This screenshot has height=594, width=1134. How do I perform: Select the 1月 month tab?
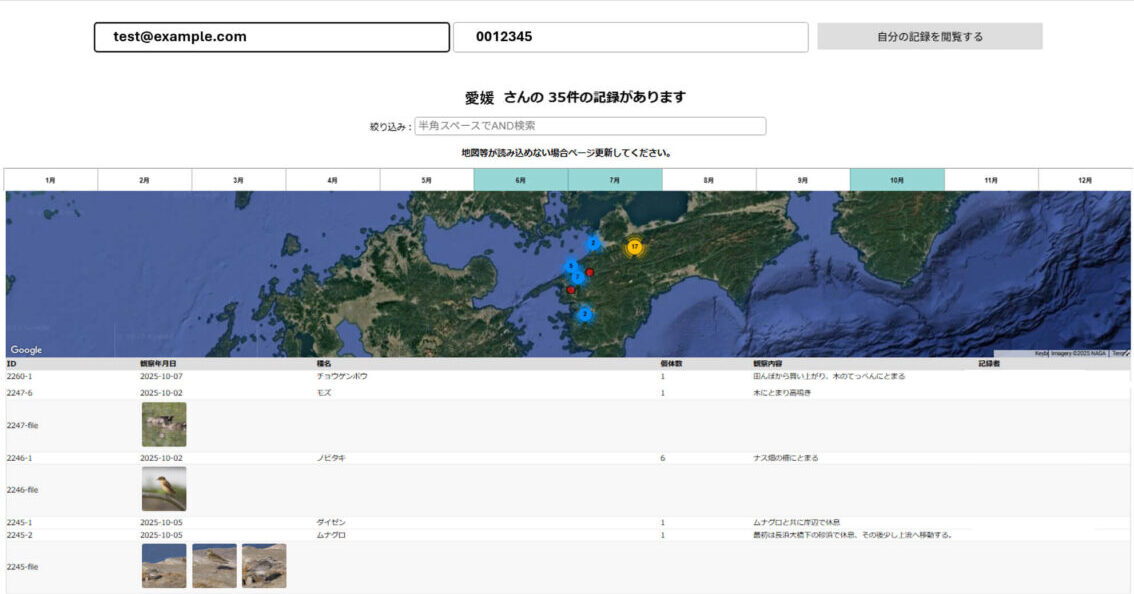point(51,180)
